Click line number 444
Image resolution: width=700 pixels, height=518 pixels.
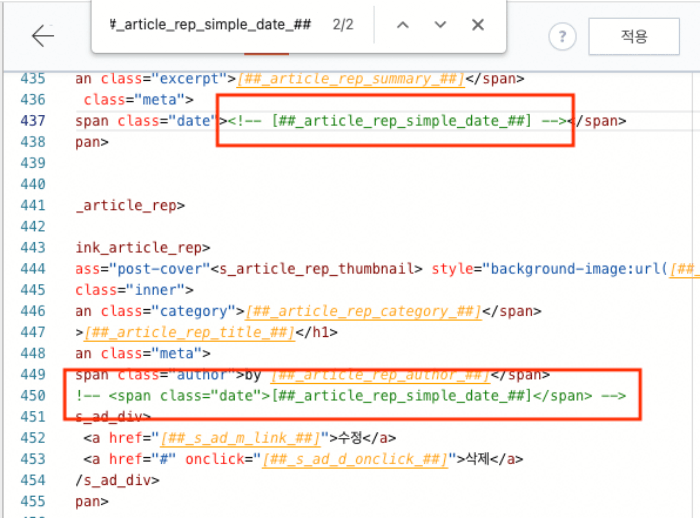(x=33, y=269)
